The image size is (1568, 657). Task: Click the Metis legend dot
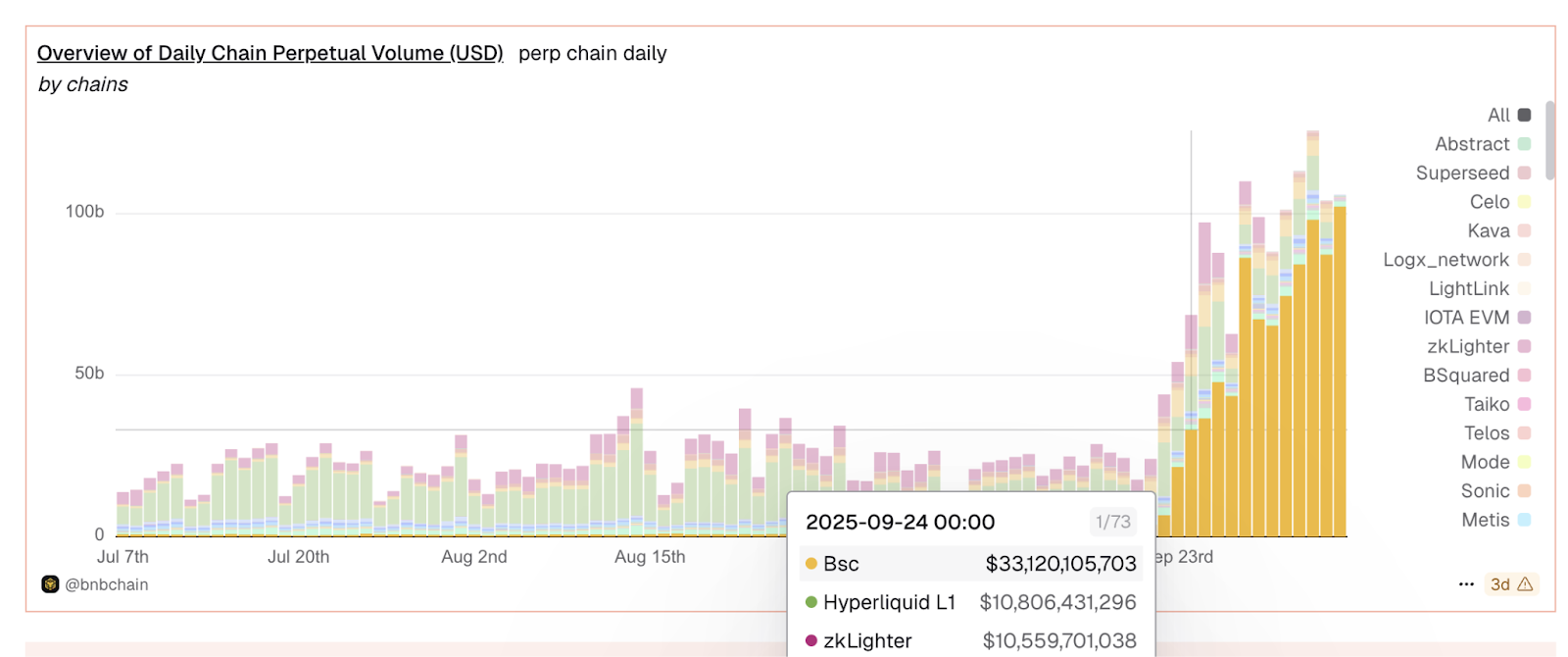coord(1524,521)
